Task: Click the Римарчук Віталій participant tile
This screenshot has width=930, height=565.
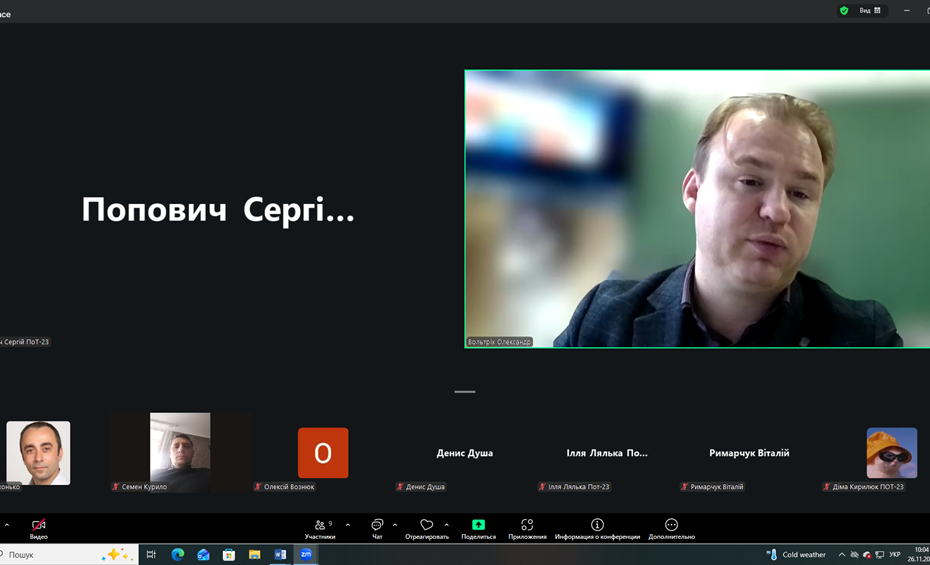Action: coord(749,454)
